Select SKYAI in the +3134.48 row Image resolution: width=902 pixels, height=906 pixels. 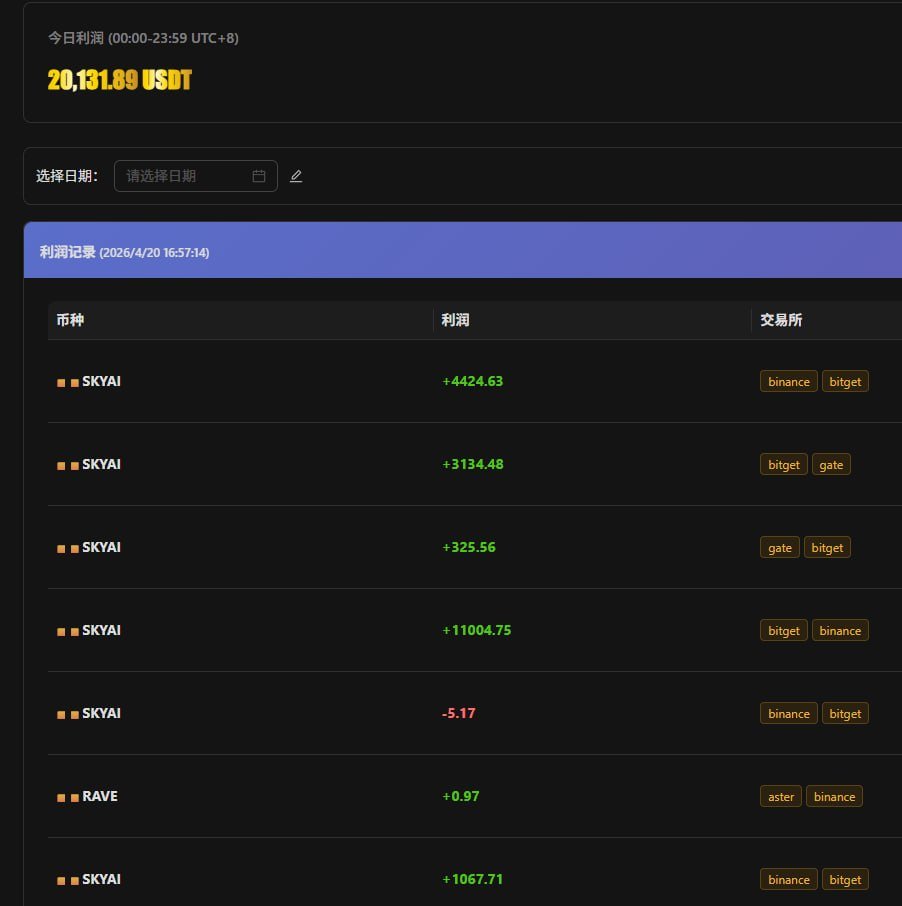(101, 465)
